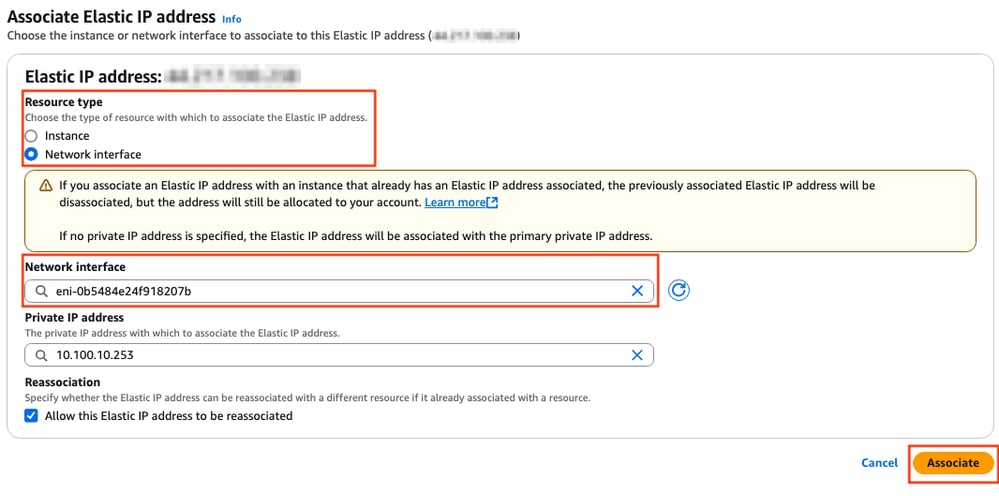Screen dimensions: 999x496
Task: Click the warning triangle icon in alert box
Action: point(45,186)
